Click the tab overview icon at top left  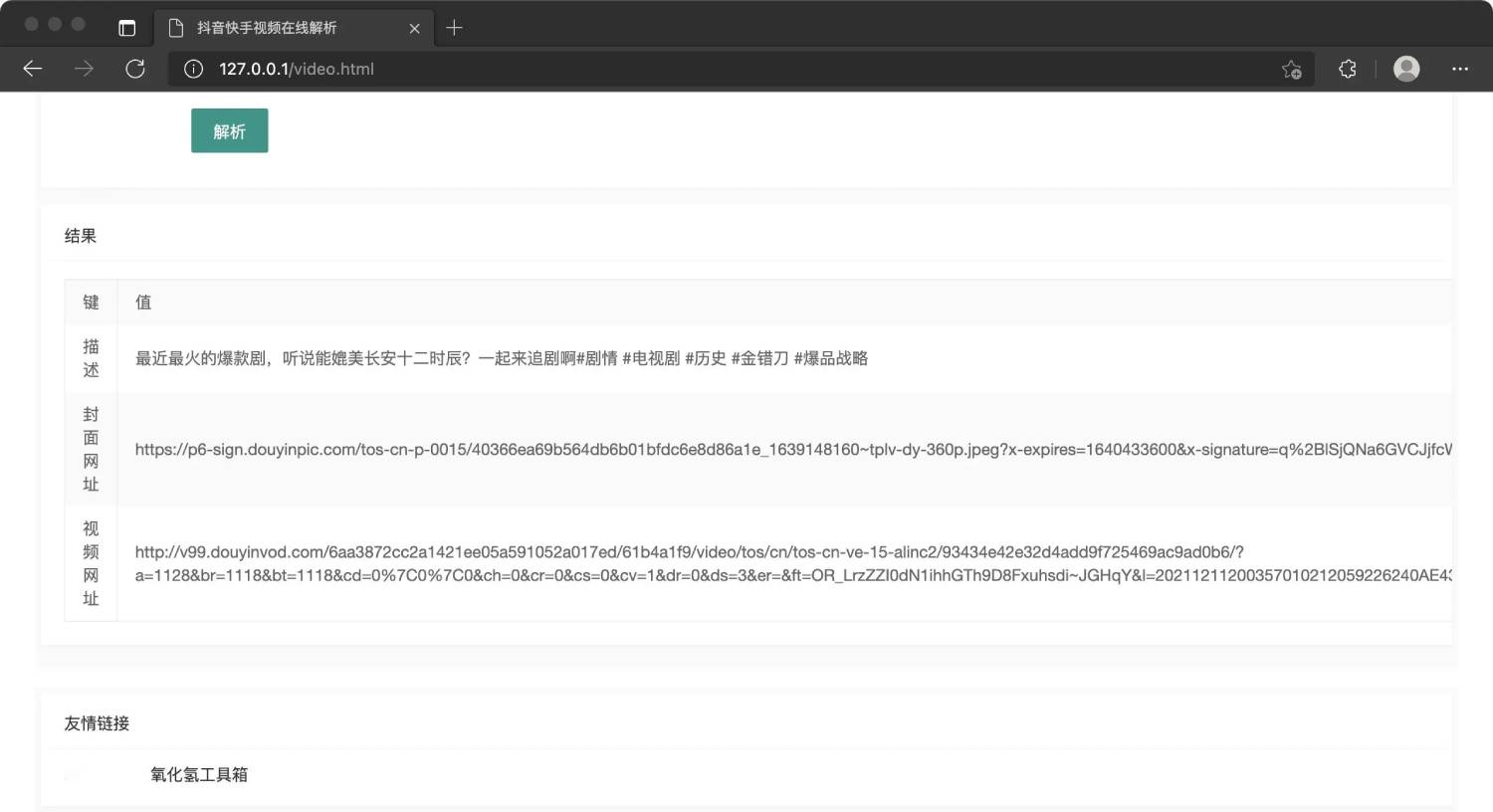click(126, 27)
